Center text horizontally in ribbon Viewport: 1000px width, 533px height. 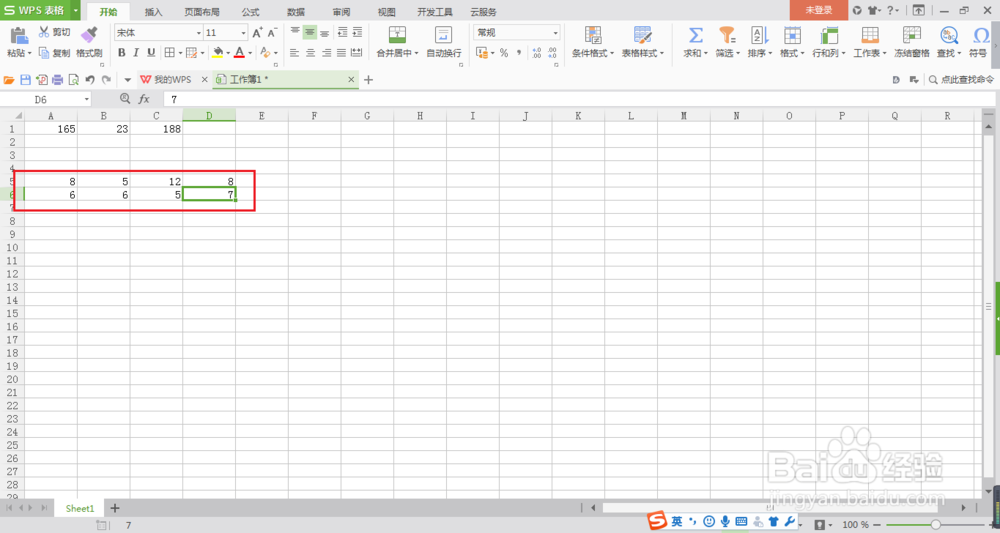click(x=310, y=53)
